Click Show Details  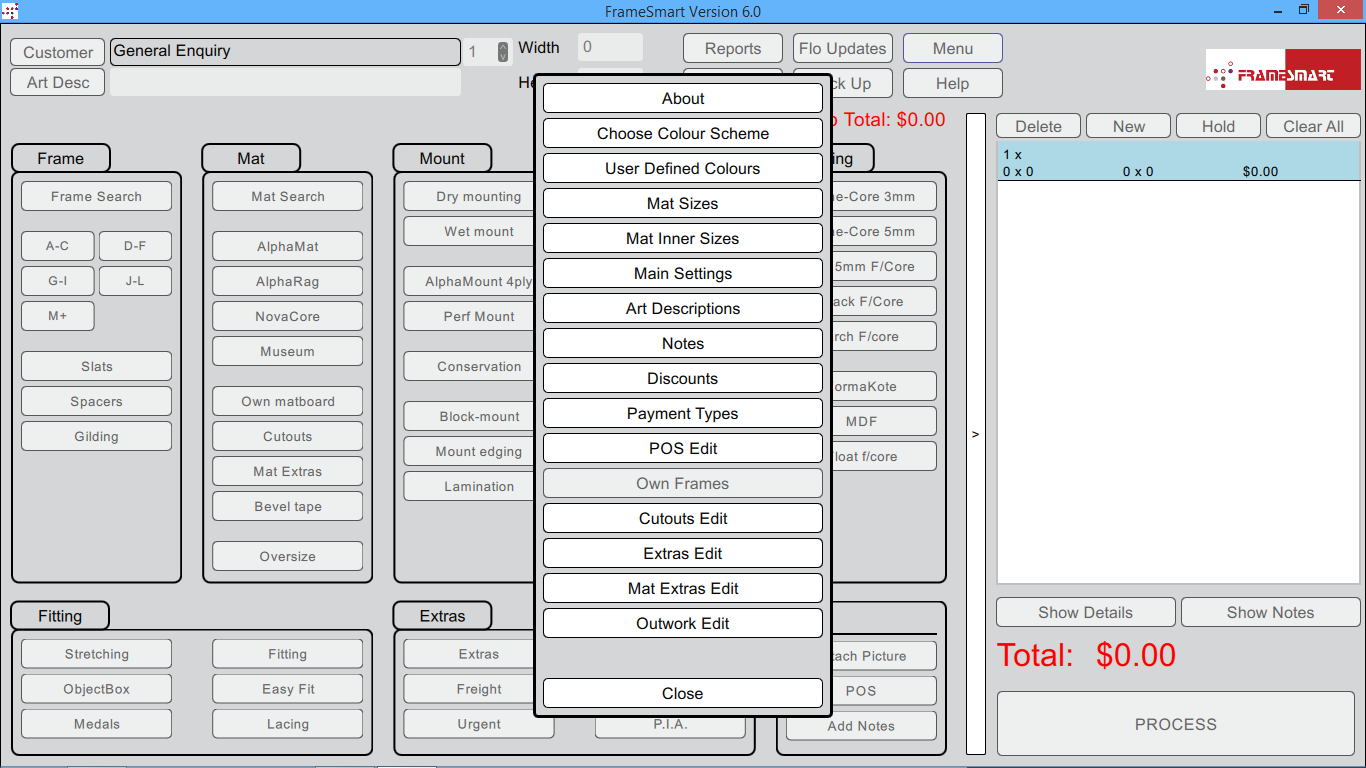click(1086, 612)
